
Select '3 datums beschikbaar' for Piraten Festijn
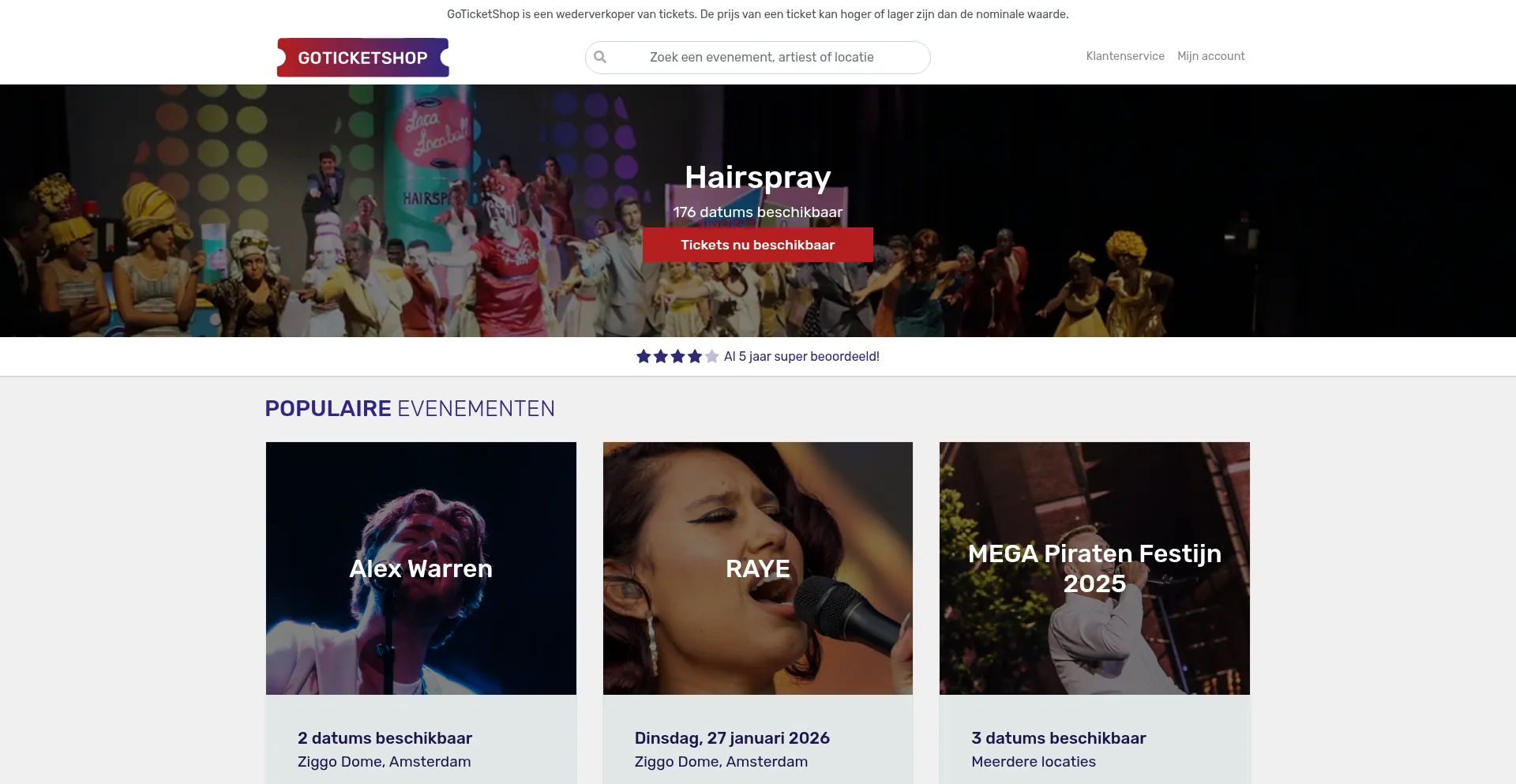[x=1058, y=738]
